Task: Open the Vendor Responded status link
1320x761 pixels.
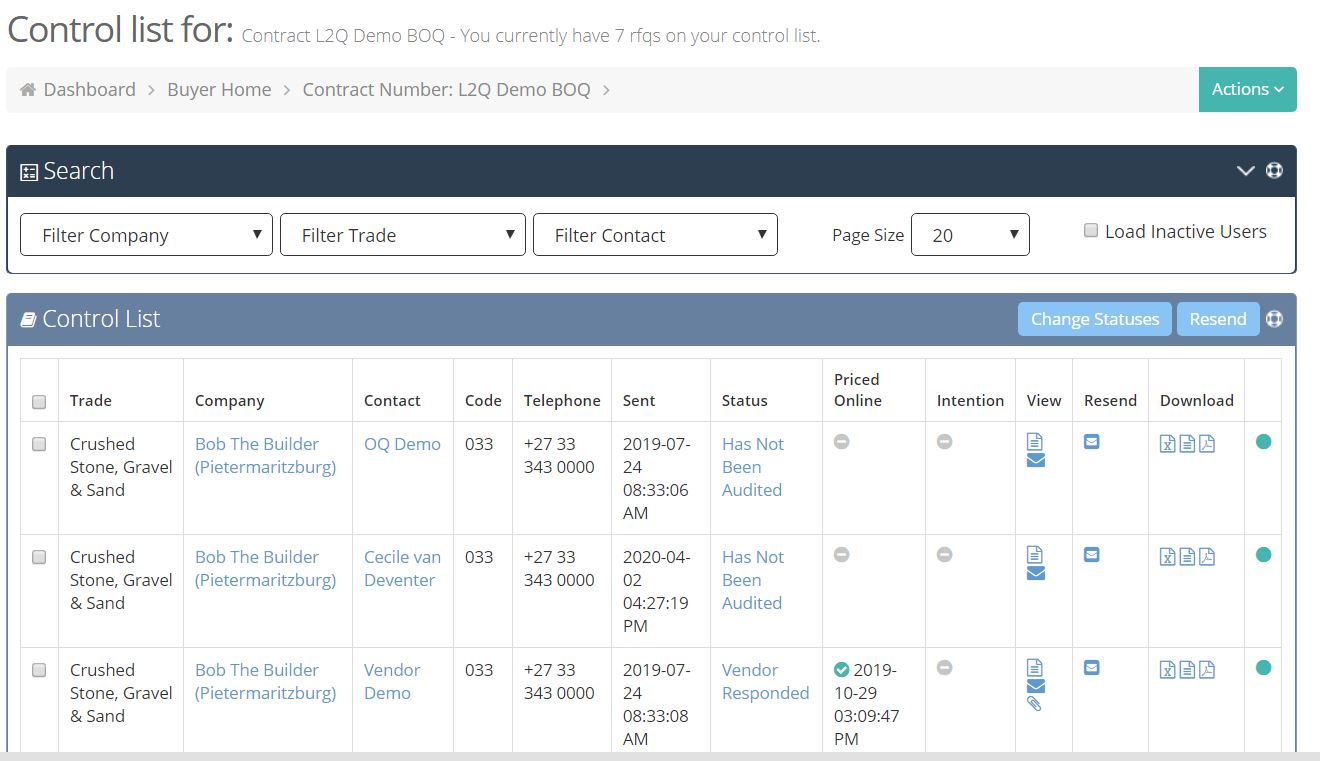Action: (765, 681)
